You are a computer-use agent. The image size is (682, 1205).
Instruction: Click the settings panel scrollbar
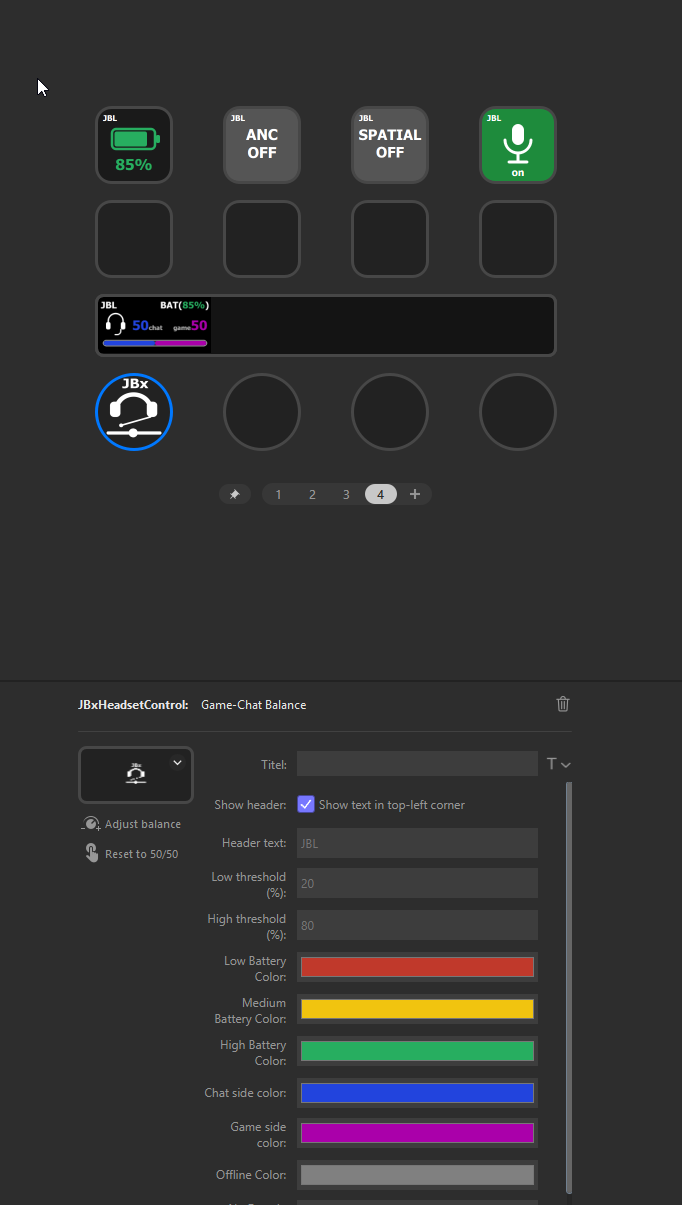(569, 987)
